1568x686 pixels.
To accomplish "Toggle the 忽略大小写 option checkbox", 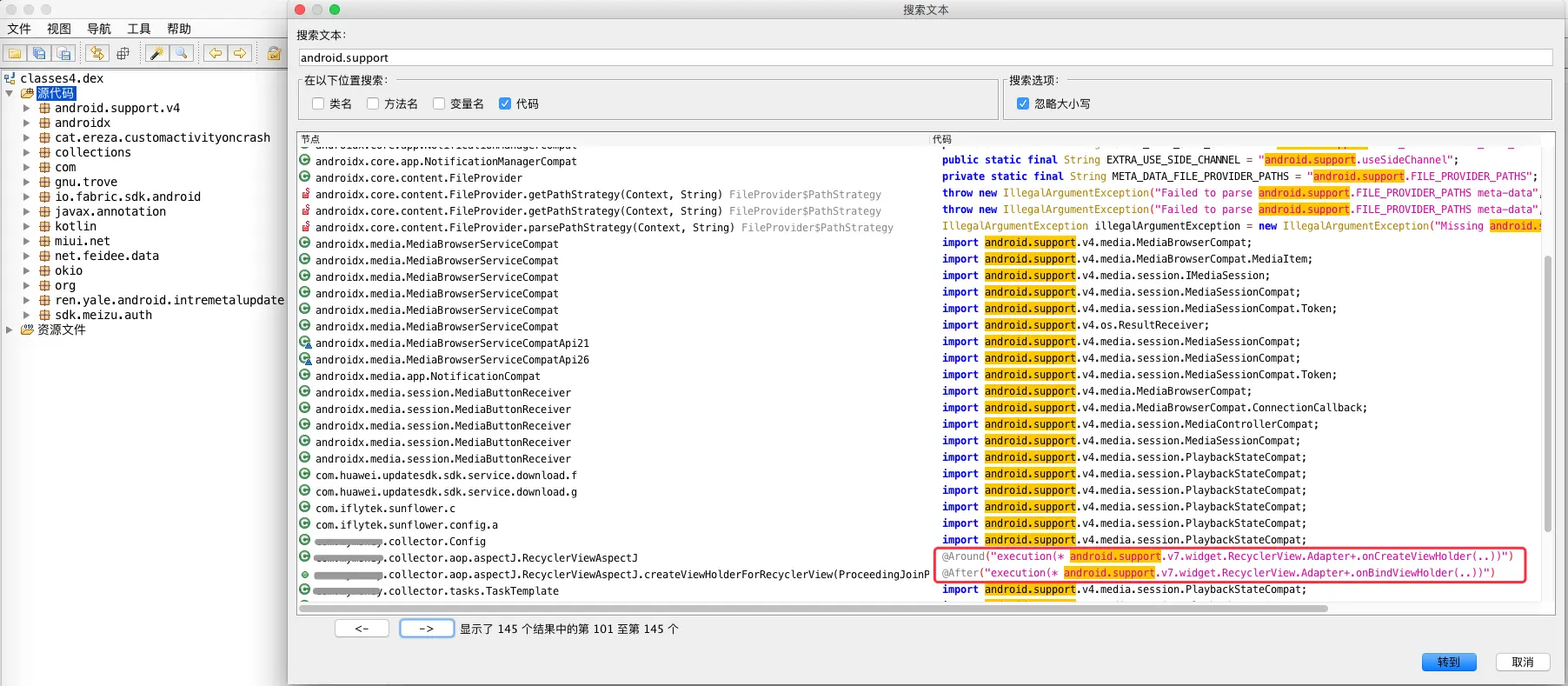I will (1023, 103).
